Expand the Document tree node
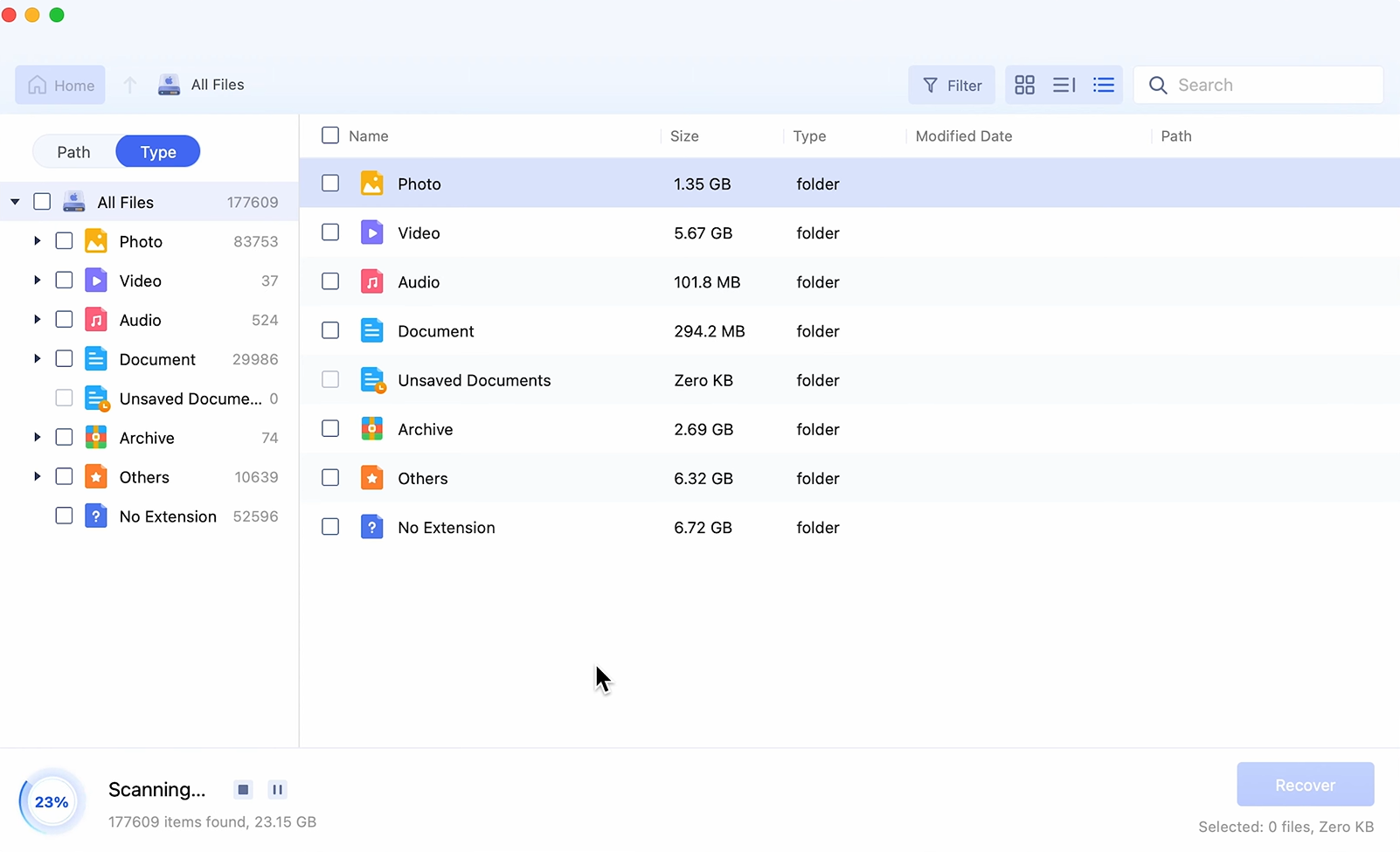 click(x=37, y=359)
